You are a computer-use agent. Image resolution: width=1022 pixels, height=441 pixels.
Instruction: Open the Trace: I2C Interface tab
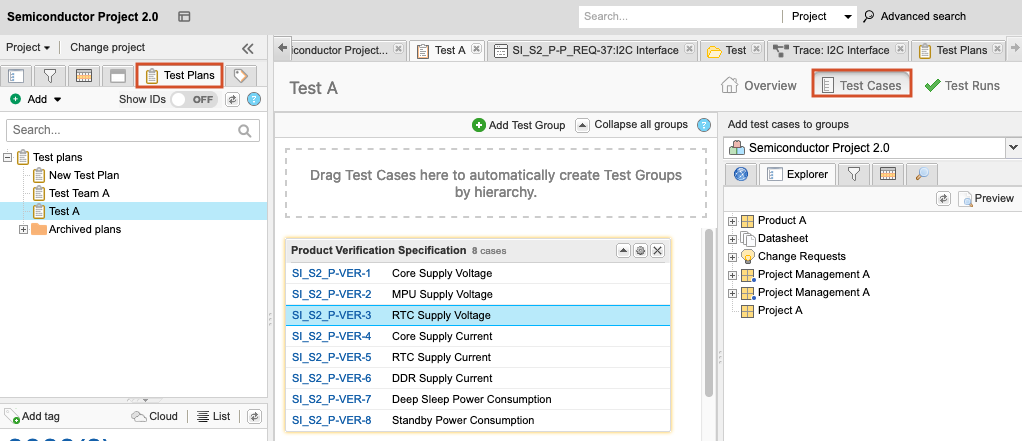[x=840, y=50]
